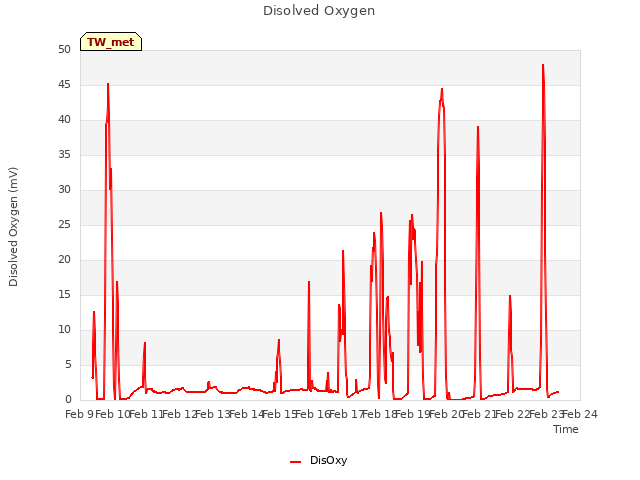640x480 pixels.
Task: Click the y-axis tick label 35
Action: click(64, 155)
